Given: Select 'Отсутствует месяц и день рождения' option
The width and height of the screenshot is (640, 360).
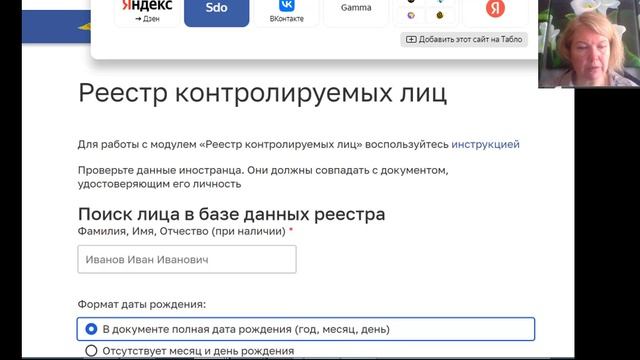Looking at the screenshot, I should point(190,351).
